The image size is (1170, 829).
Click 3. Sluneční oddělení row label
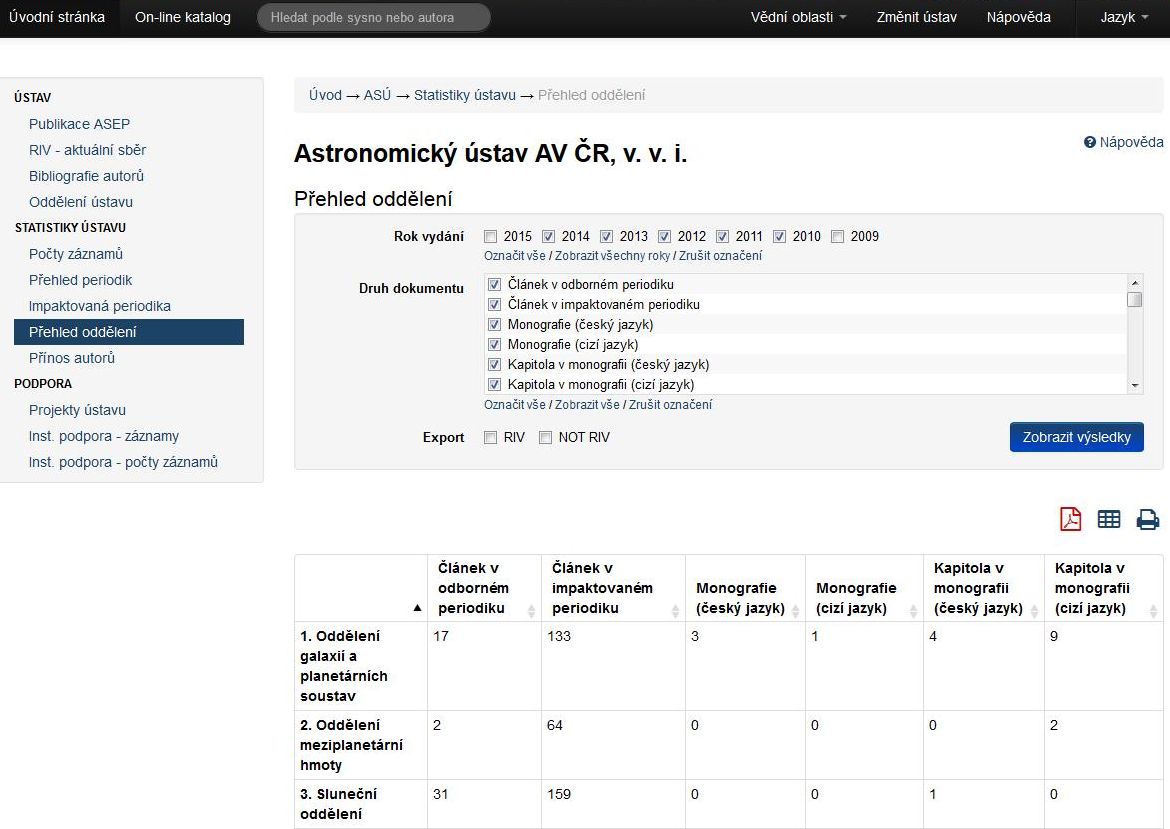pyautogui.click(x=339, y=804)
